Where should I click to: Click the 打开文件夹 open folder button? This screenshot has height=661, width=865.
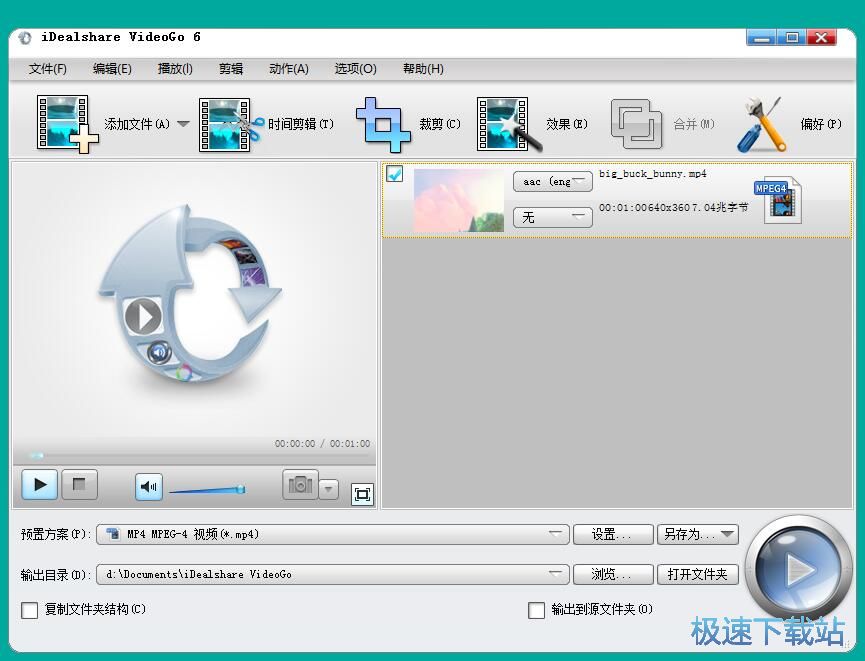point(698,574)
